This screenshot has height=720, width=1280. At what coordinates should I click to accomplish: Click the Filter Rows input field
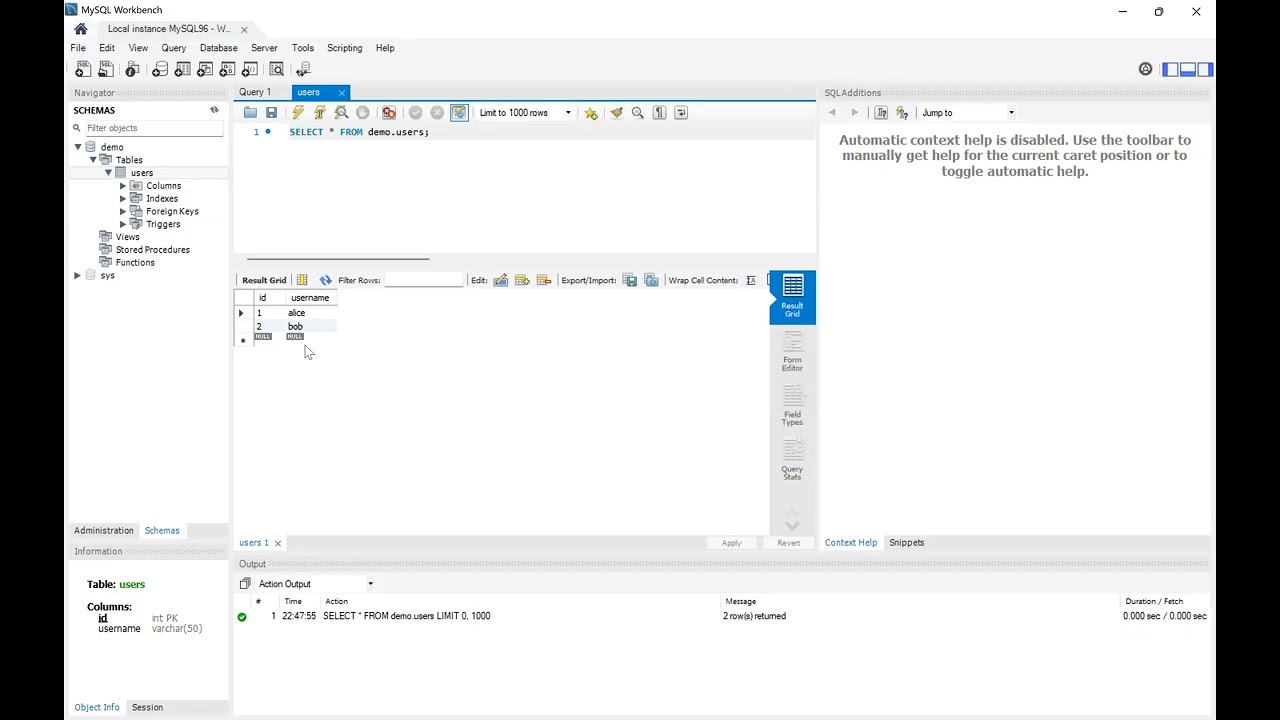424,280
